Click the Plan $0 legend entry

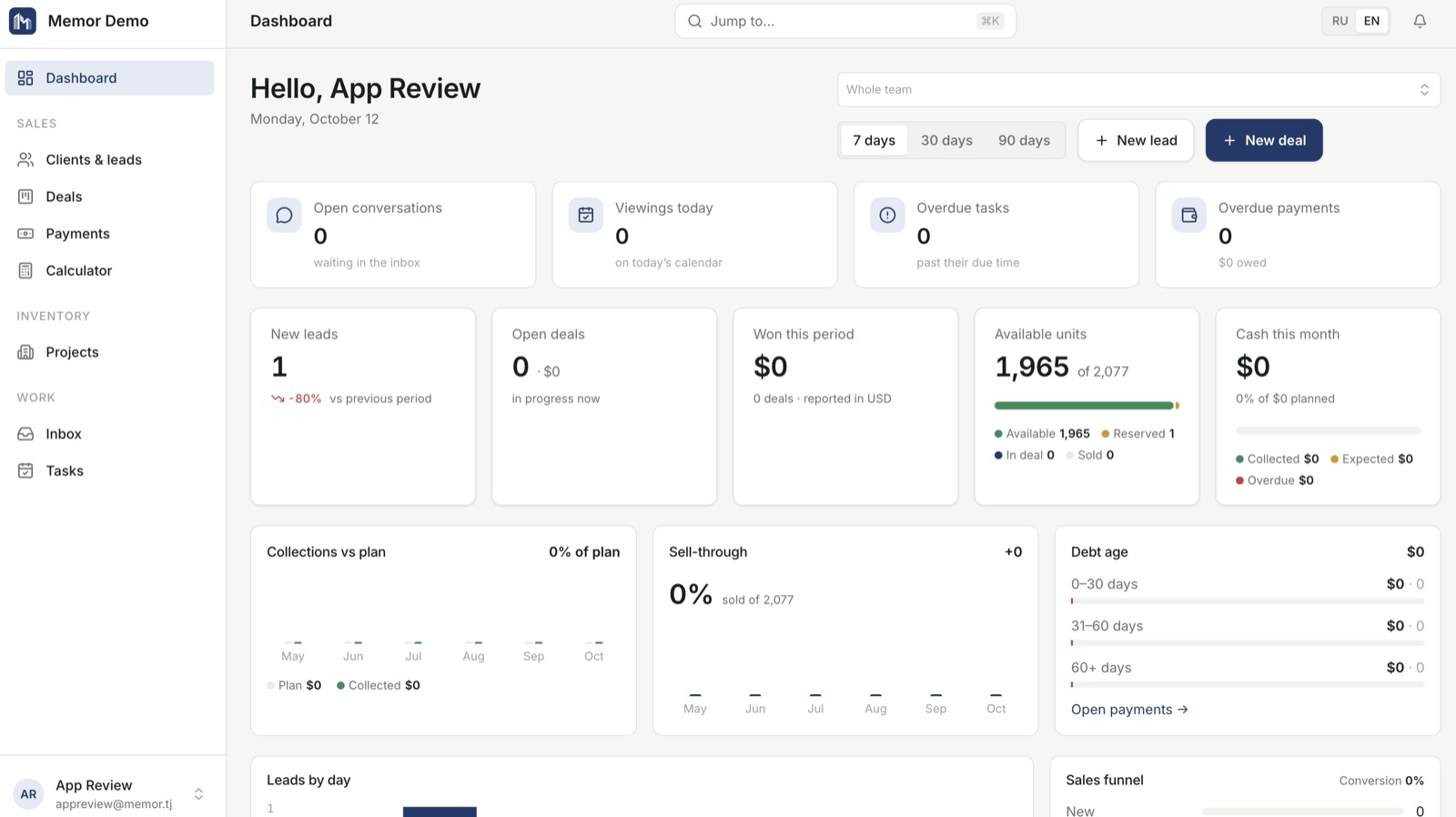tap(294, 686)
